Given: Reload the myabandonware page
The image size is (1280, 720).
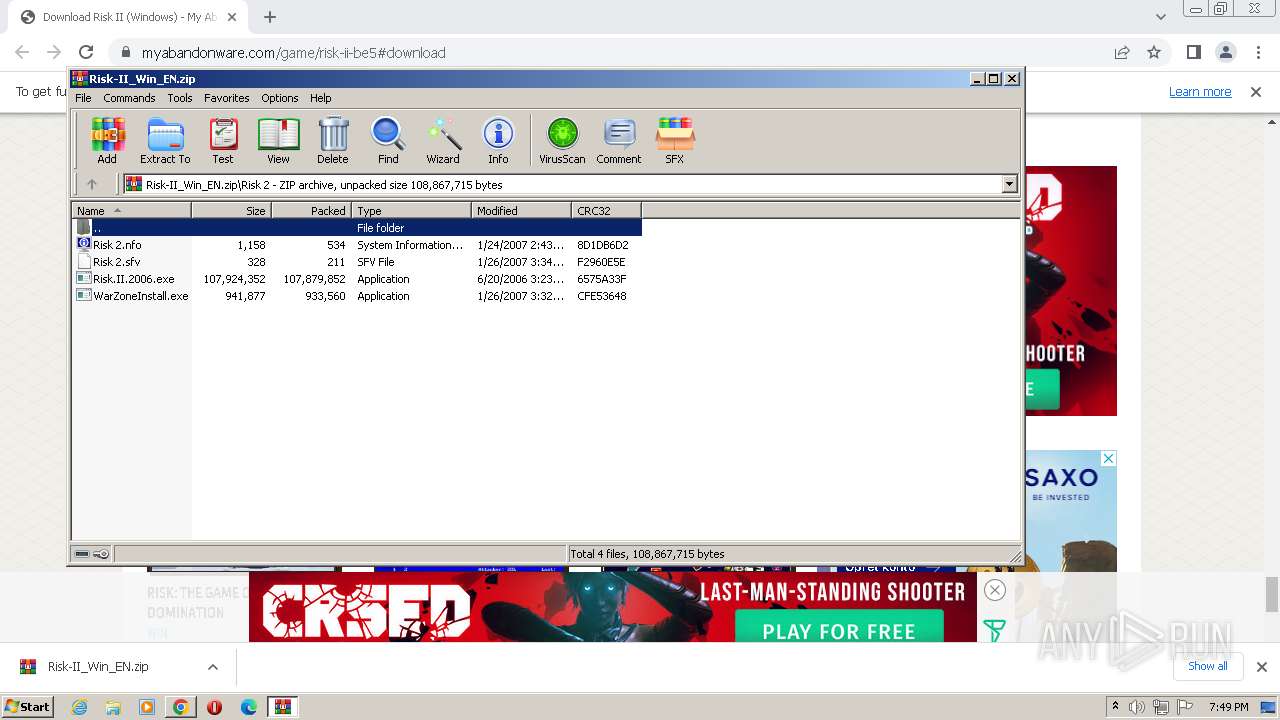Looking at the screenshot, I should click(86, 52).
